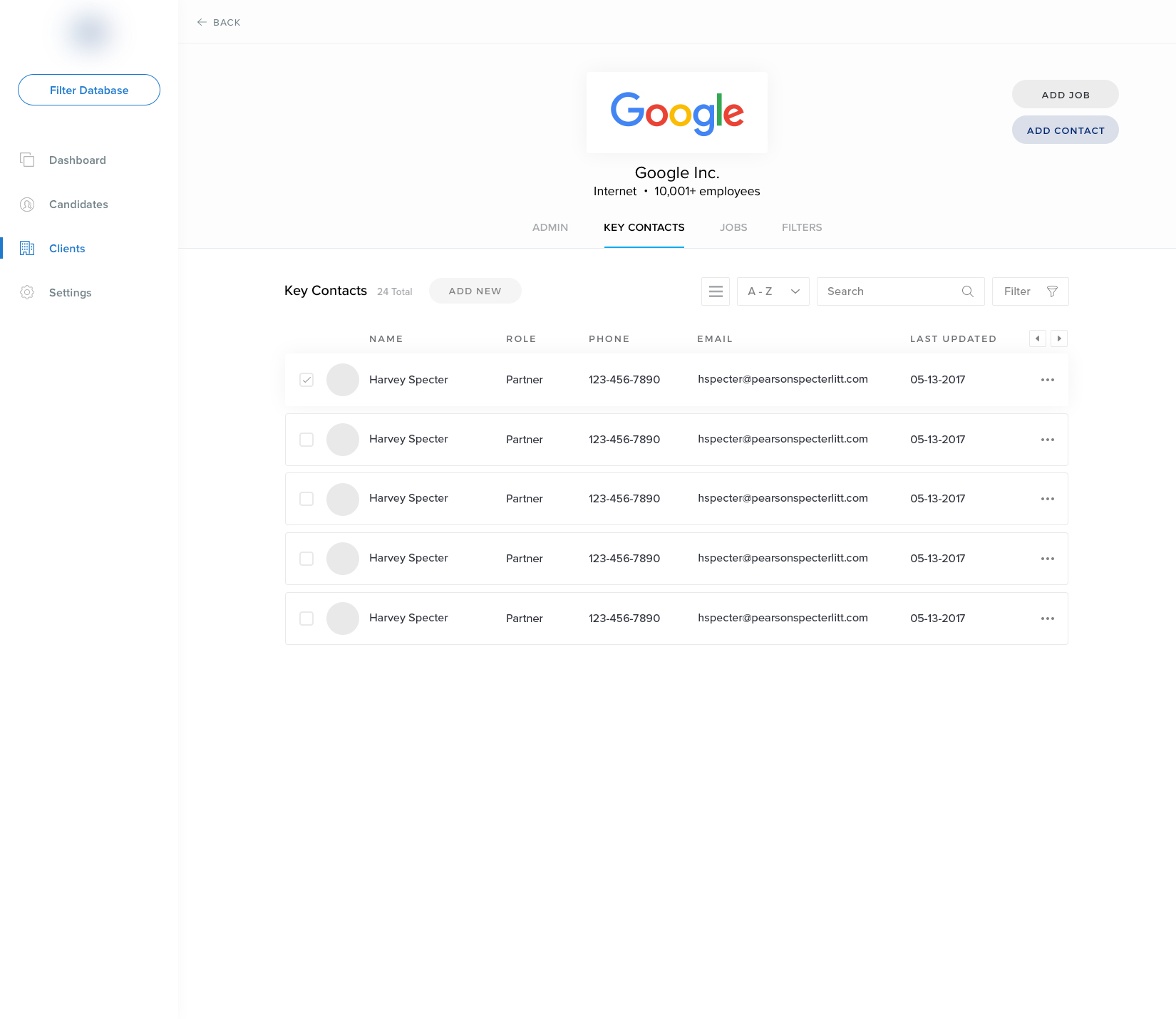
Task: Click the funnel icon in the Filter box
Action: [1052, 291]
